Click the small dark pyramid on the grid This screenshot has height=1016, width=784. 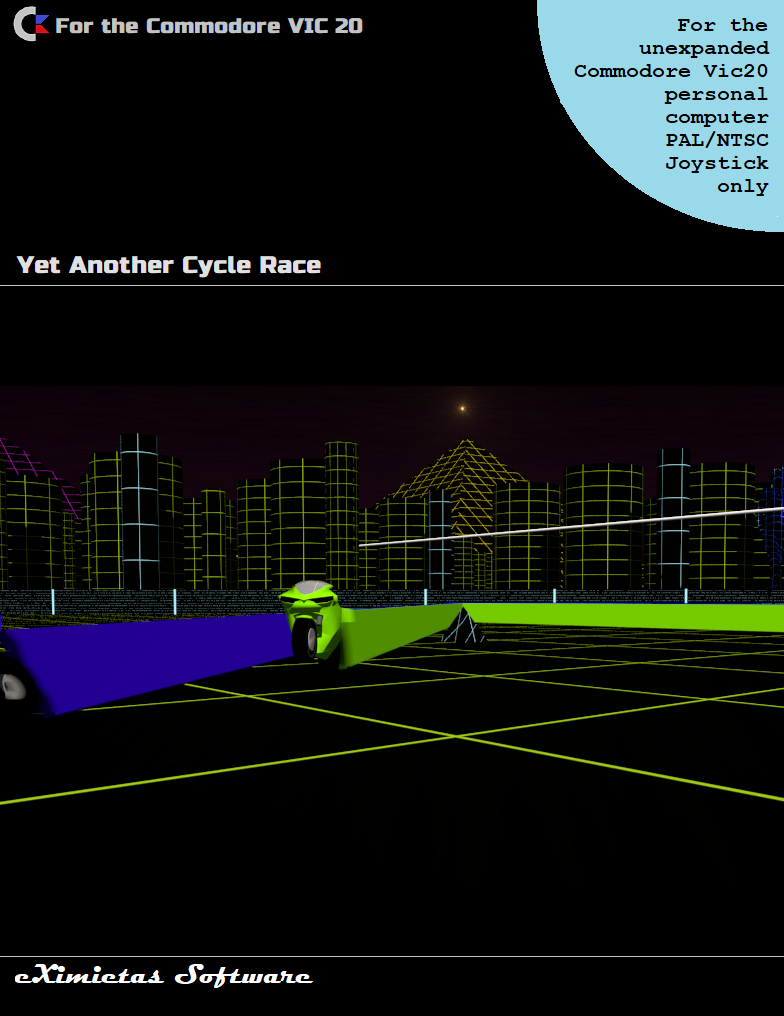click(x=463, y=625)
